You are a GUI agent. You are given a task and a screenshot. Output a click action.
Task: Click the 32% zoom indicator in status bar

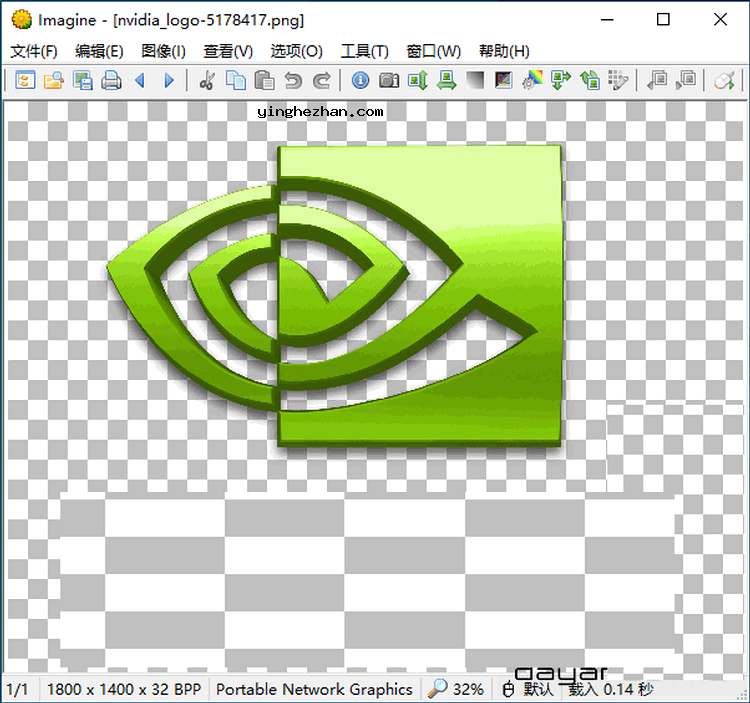point(457,689)
